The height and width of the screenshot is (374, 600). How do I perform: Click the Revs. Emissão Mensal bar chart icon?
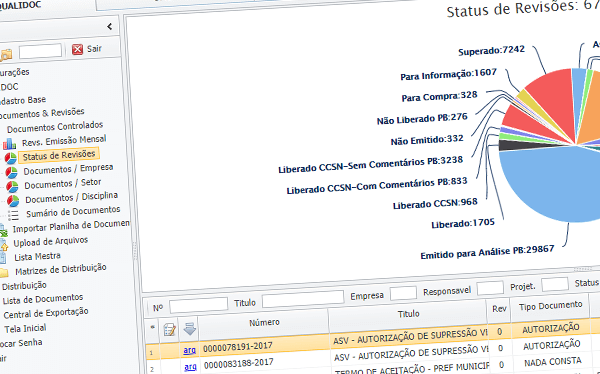9,144
